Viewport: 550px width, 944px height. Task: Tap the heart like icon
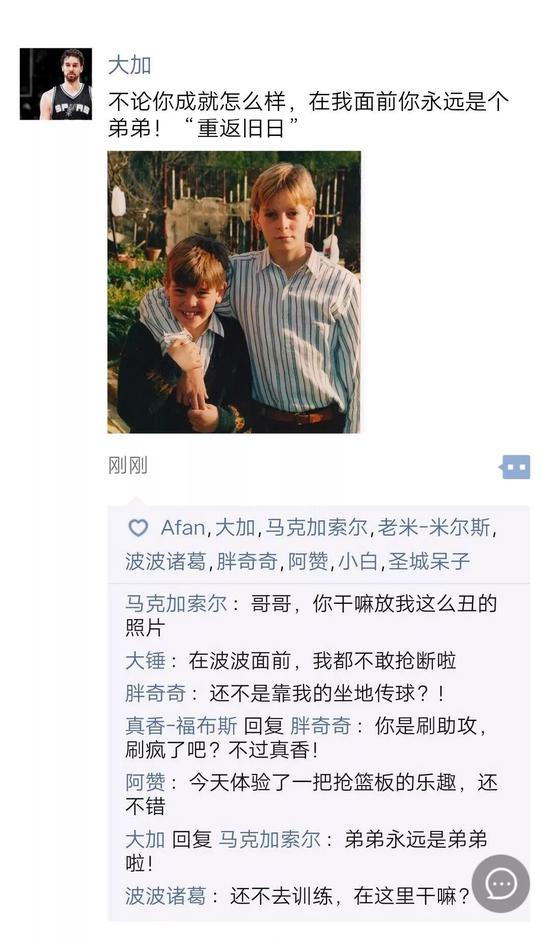point(138,528)
